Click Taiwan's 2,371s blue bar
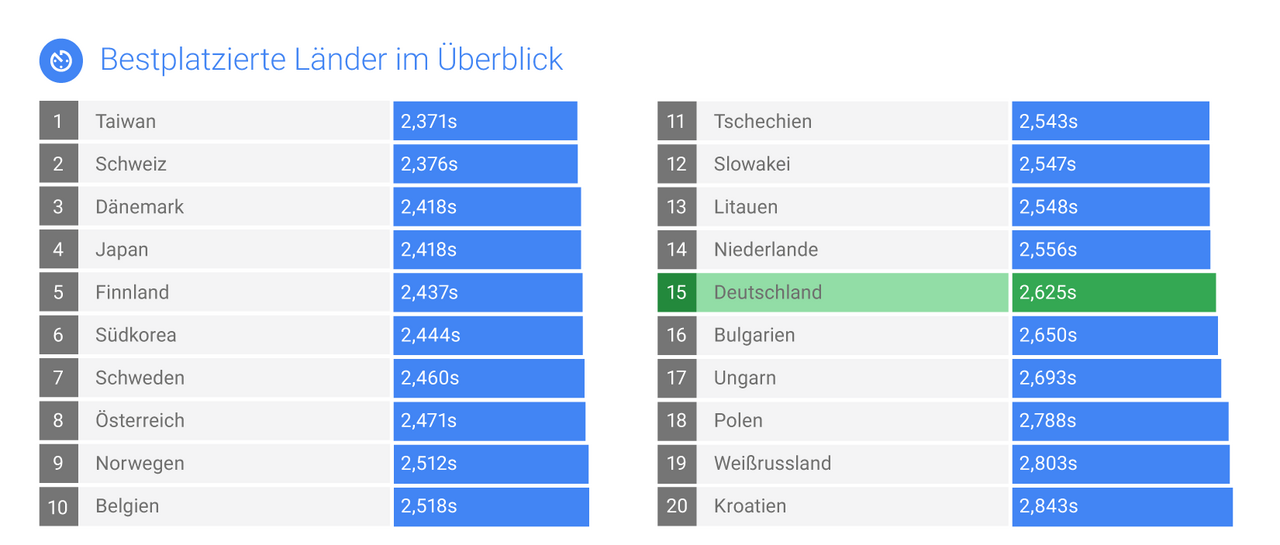The width and height of the screenshot is (1280, 545). click(x=485, y=121)
